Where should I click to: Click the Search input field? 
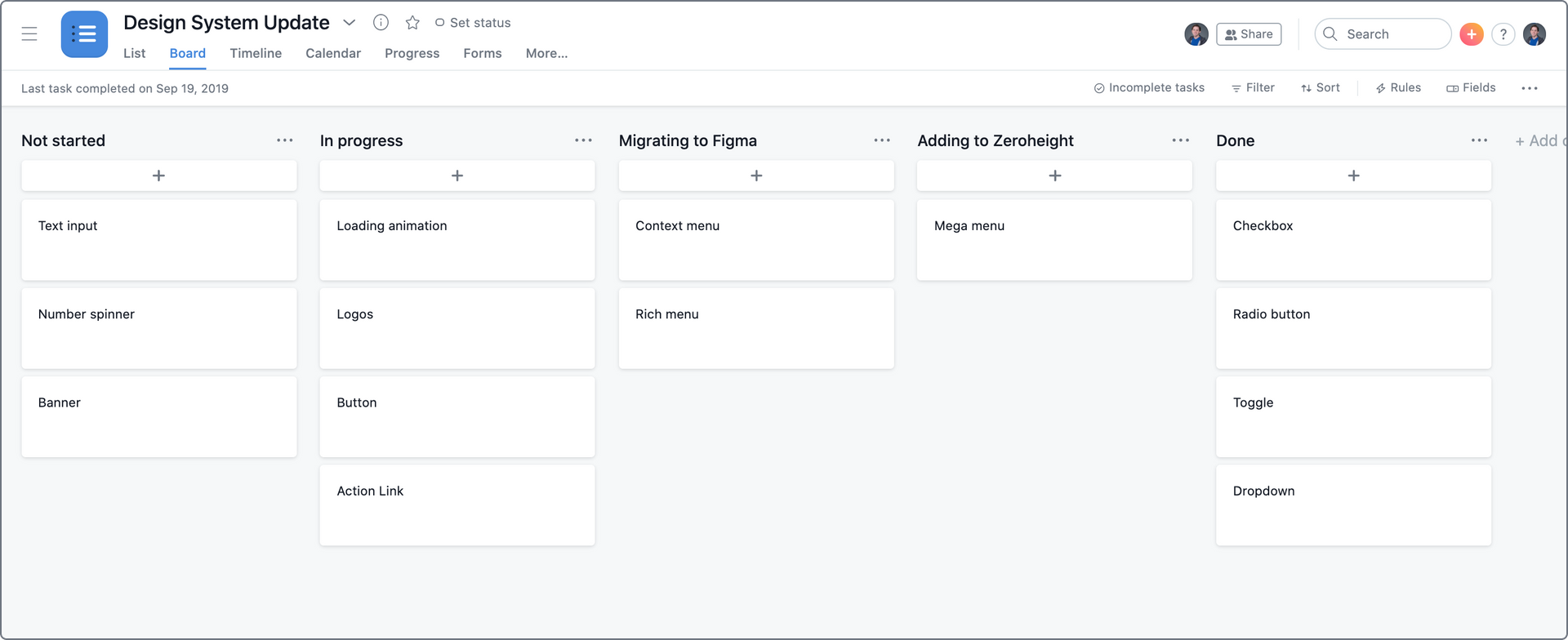[x=1383, y=34]
